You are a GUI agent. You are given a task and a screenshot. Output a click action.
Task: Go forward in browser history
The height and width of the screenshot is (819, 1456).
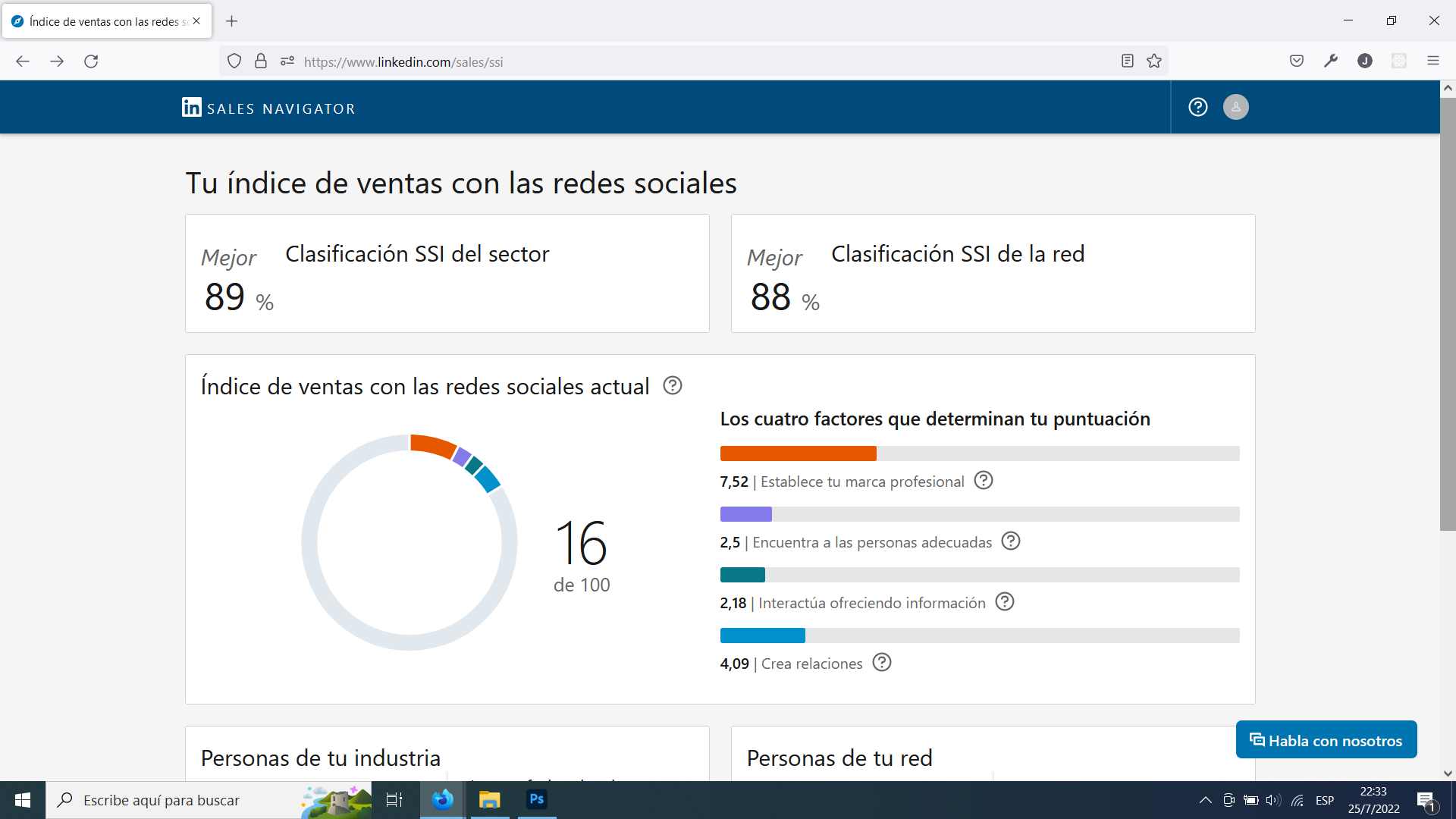click(x=57, y=61)
